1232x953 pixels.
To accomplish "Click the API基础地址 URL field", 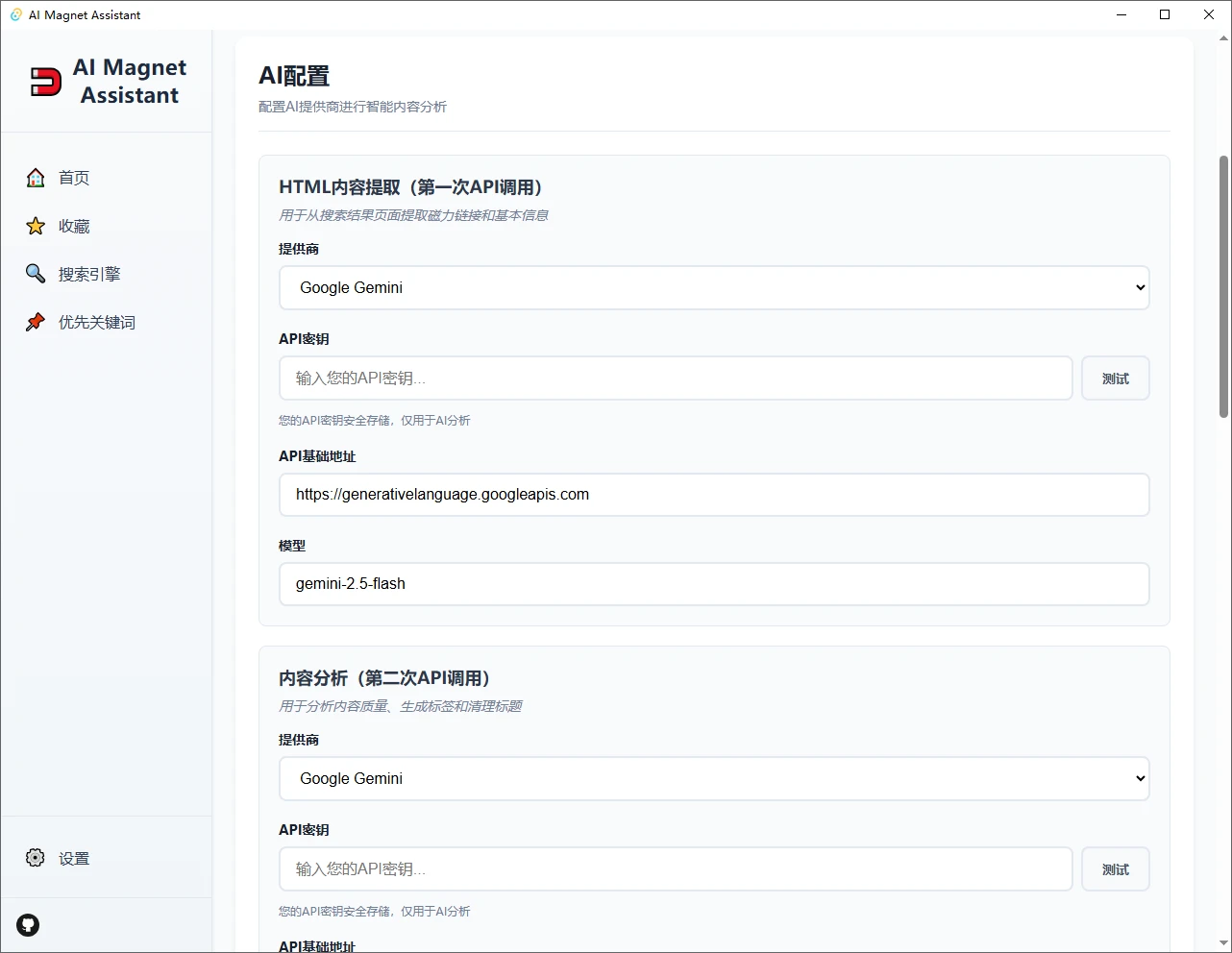I will (714, 495).
